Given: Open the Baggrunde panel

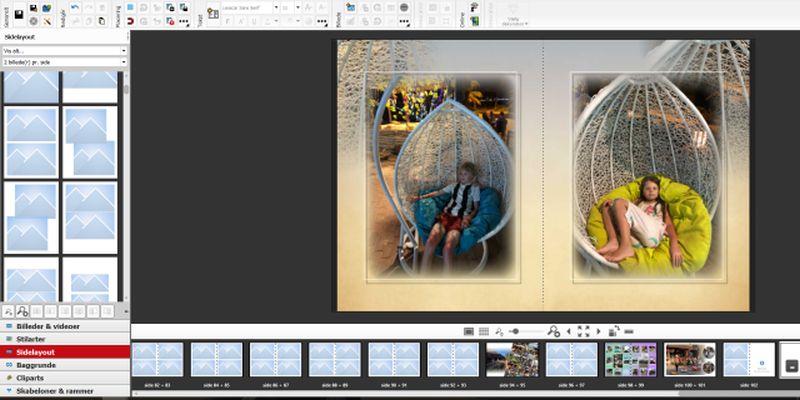Looking at the screenshot, I should click(65, 365).
